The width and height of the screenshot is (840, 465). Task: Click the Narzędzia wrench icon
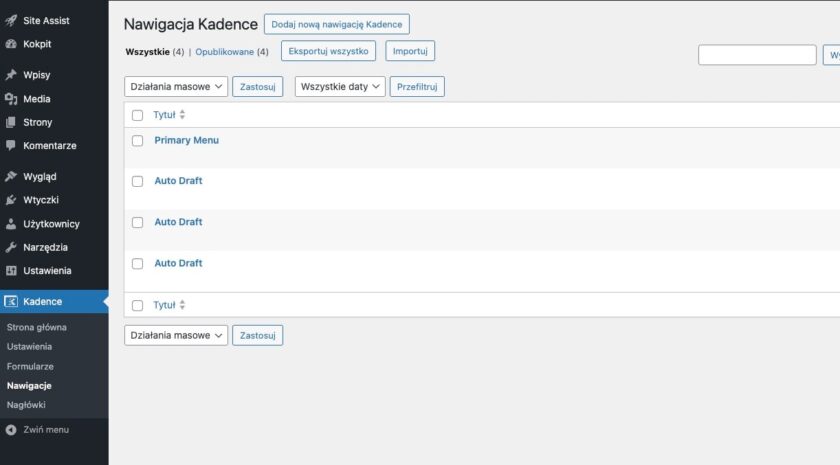(x=11, y=247)
